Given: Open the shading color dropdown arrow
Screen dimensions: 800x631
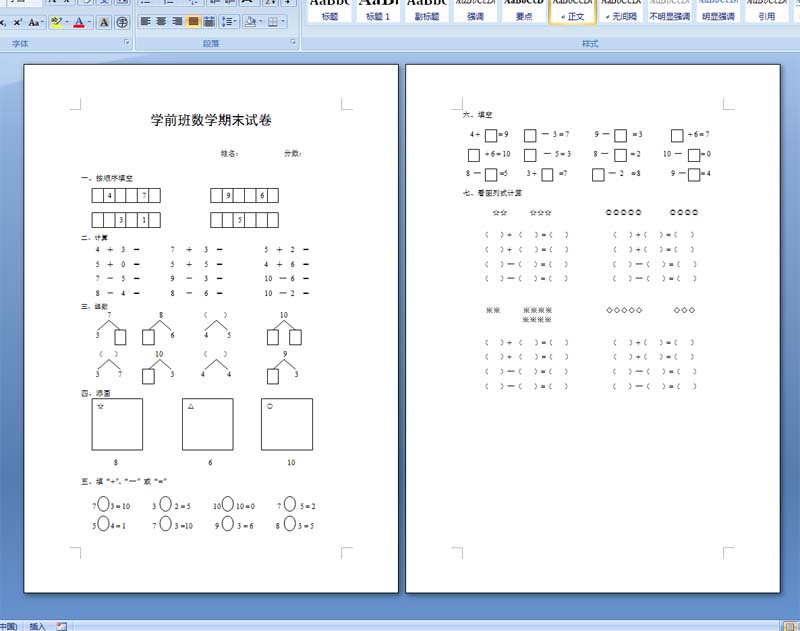Looking at the screenshot, I should pyautogui.click(x=260, y=21).
